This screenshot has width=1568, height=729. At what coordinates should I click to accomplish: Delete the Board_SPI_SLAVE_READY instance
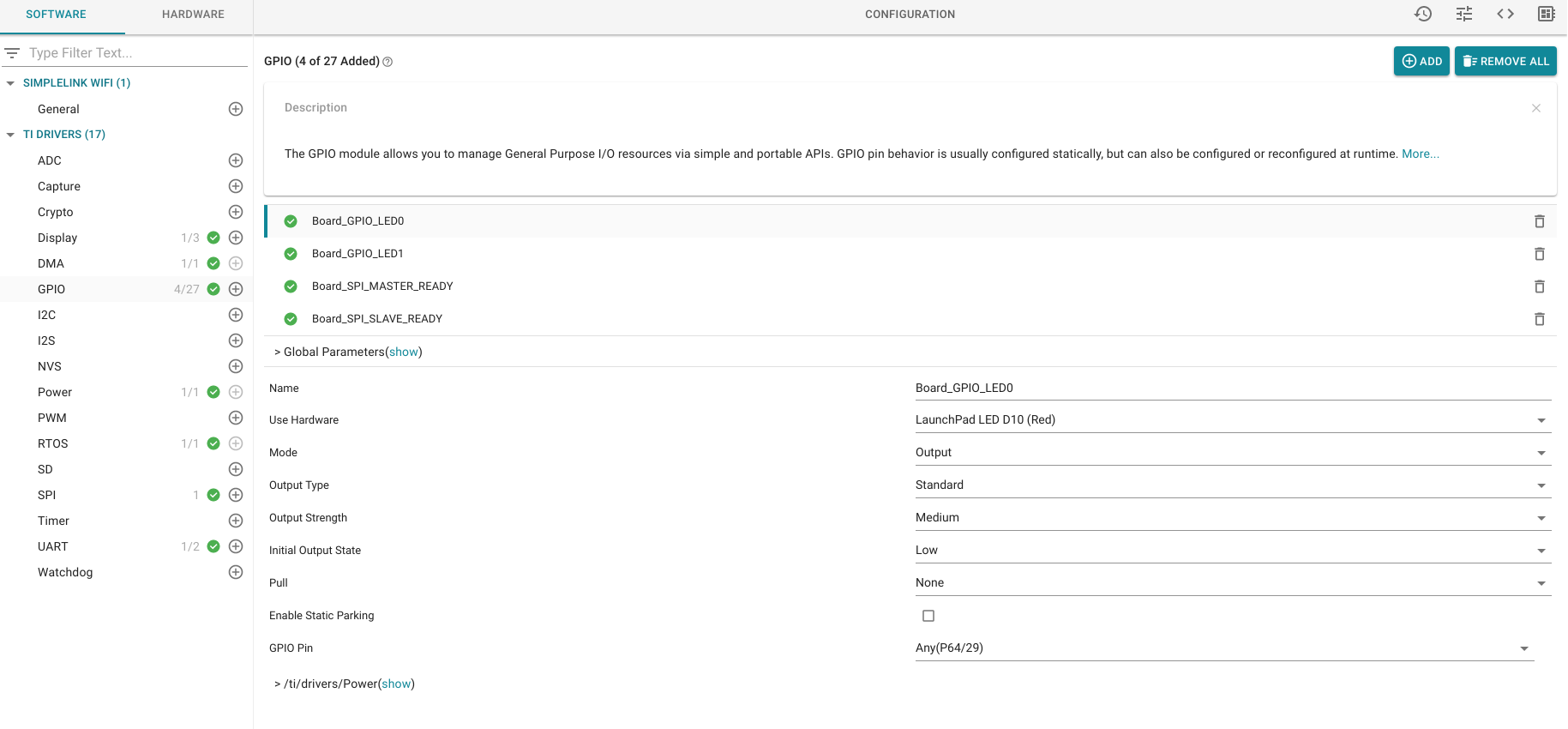(x=1540, y=319)
